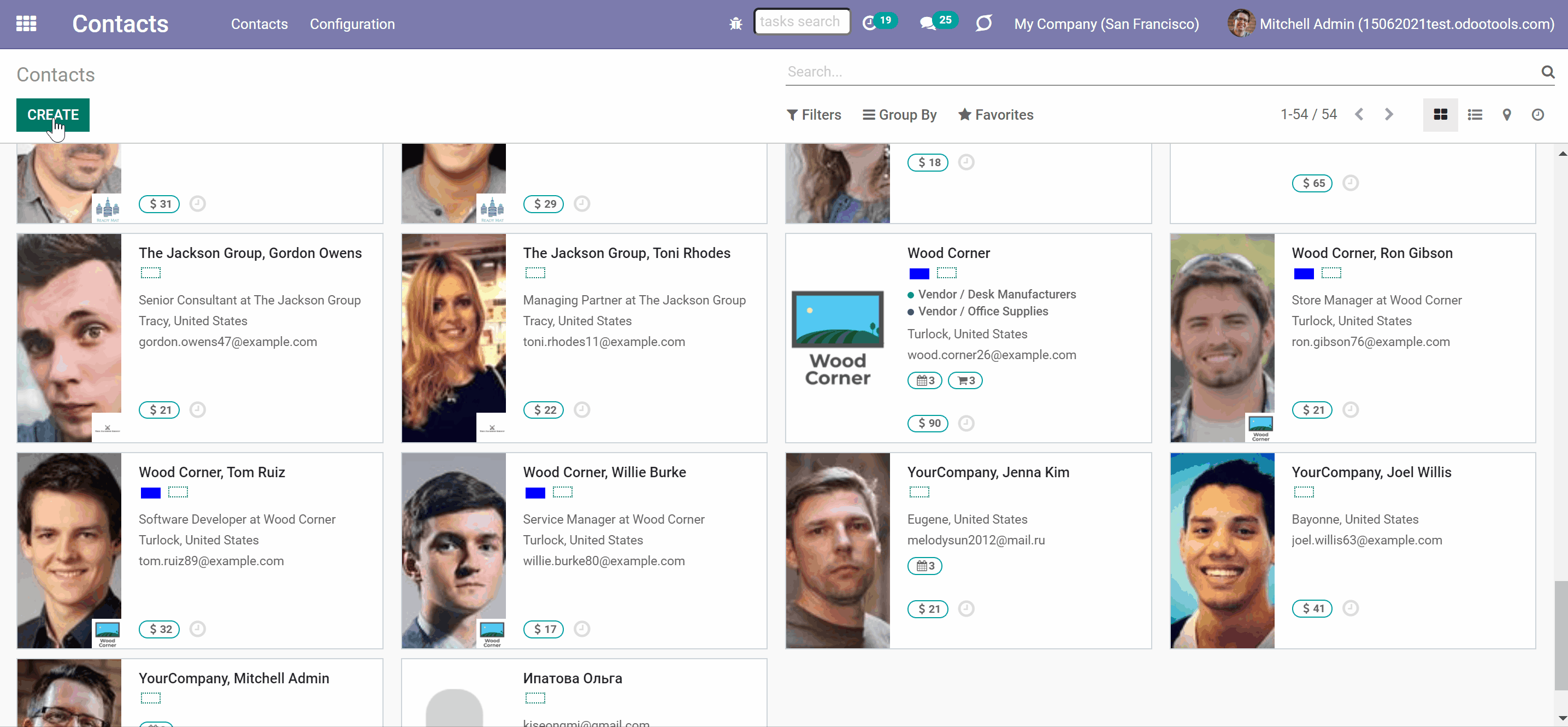Click the vertical scrollbar thumb
Image resolution: width=1568 pixels, height=727 pixels.
(x=1561, y=636)
